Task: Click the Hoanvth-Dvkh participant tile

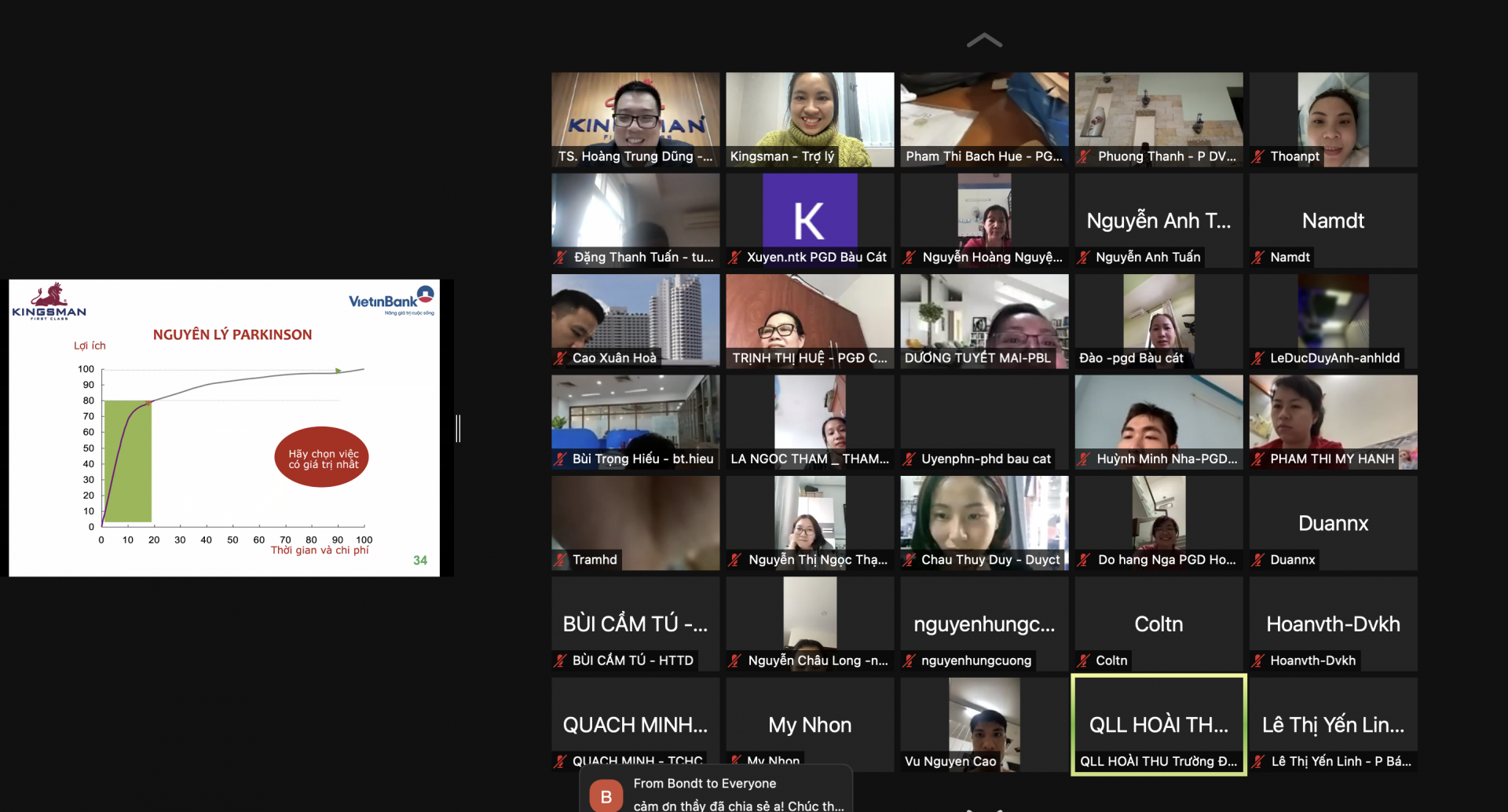Action: [x=1333, y=623]
